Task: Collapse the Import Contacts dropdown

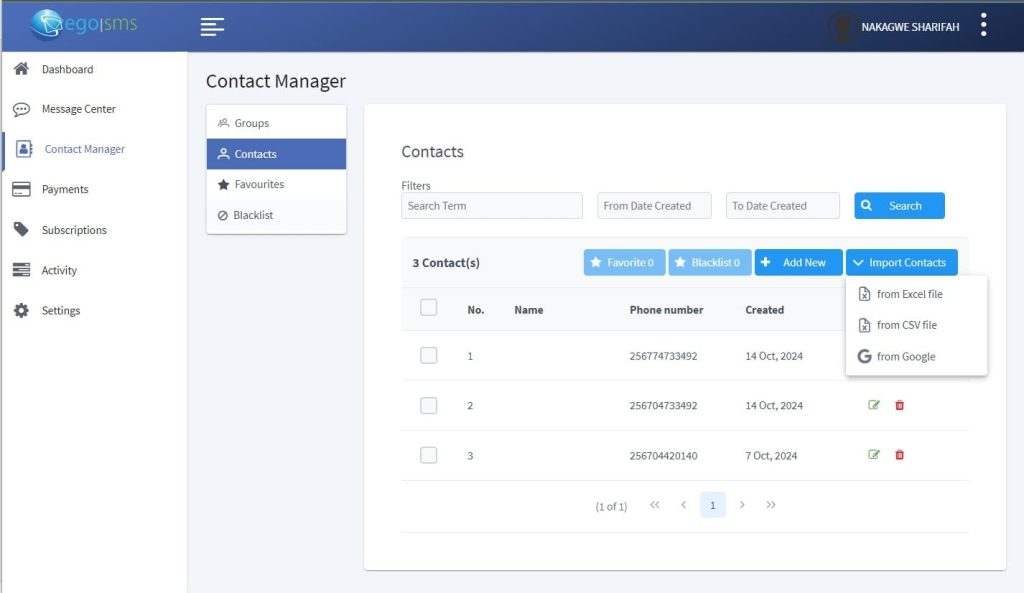Action: click(901, 263)
